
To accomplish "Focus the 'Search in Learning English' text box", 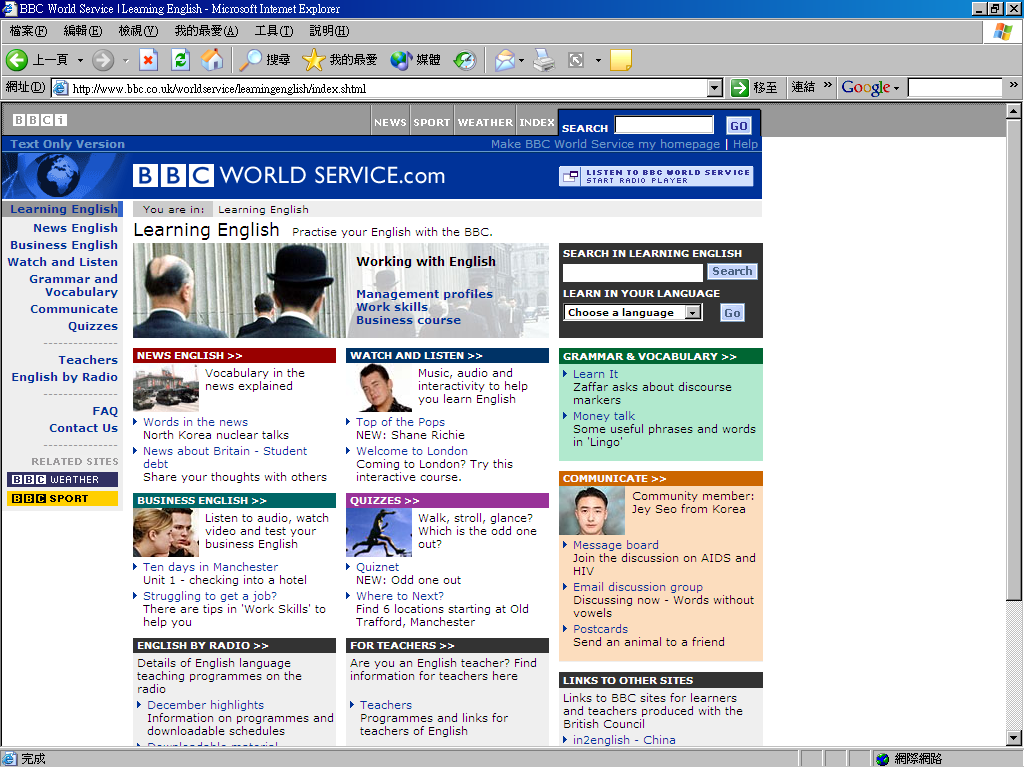I will (x=633, y=272).
